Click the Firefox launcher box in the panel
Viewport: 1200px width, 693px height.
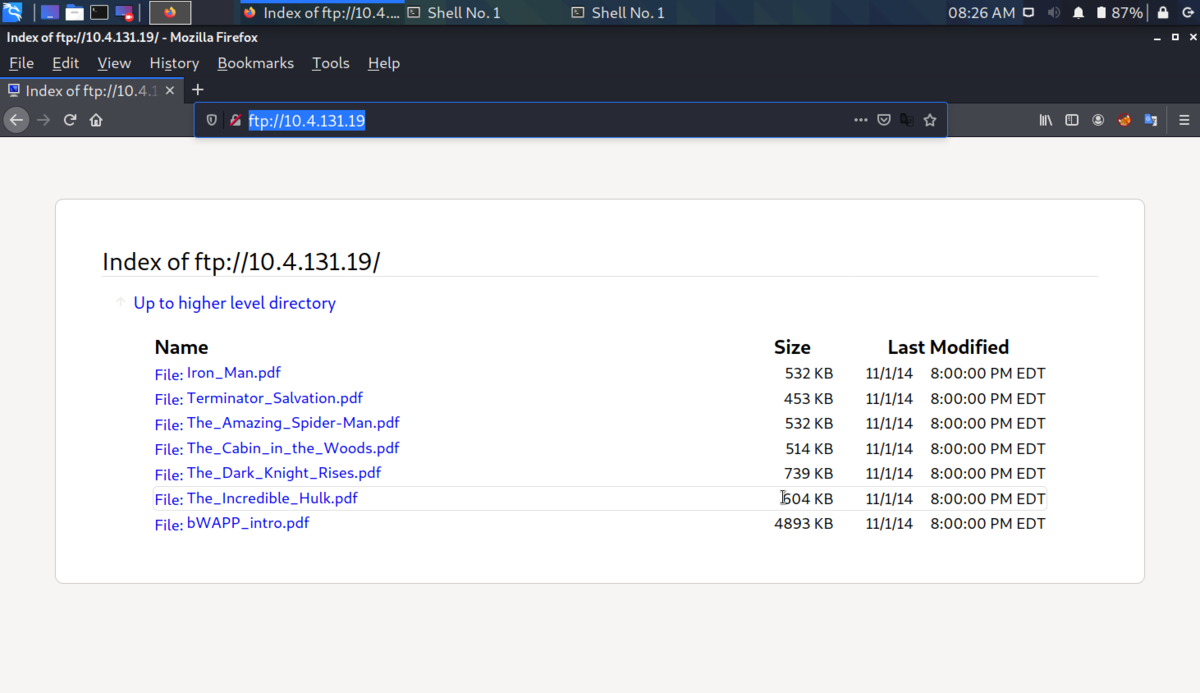(170, 13)
